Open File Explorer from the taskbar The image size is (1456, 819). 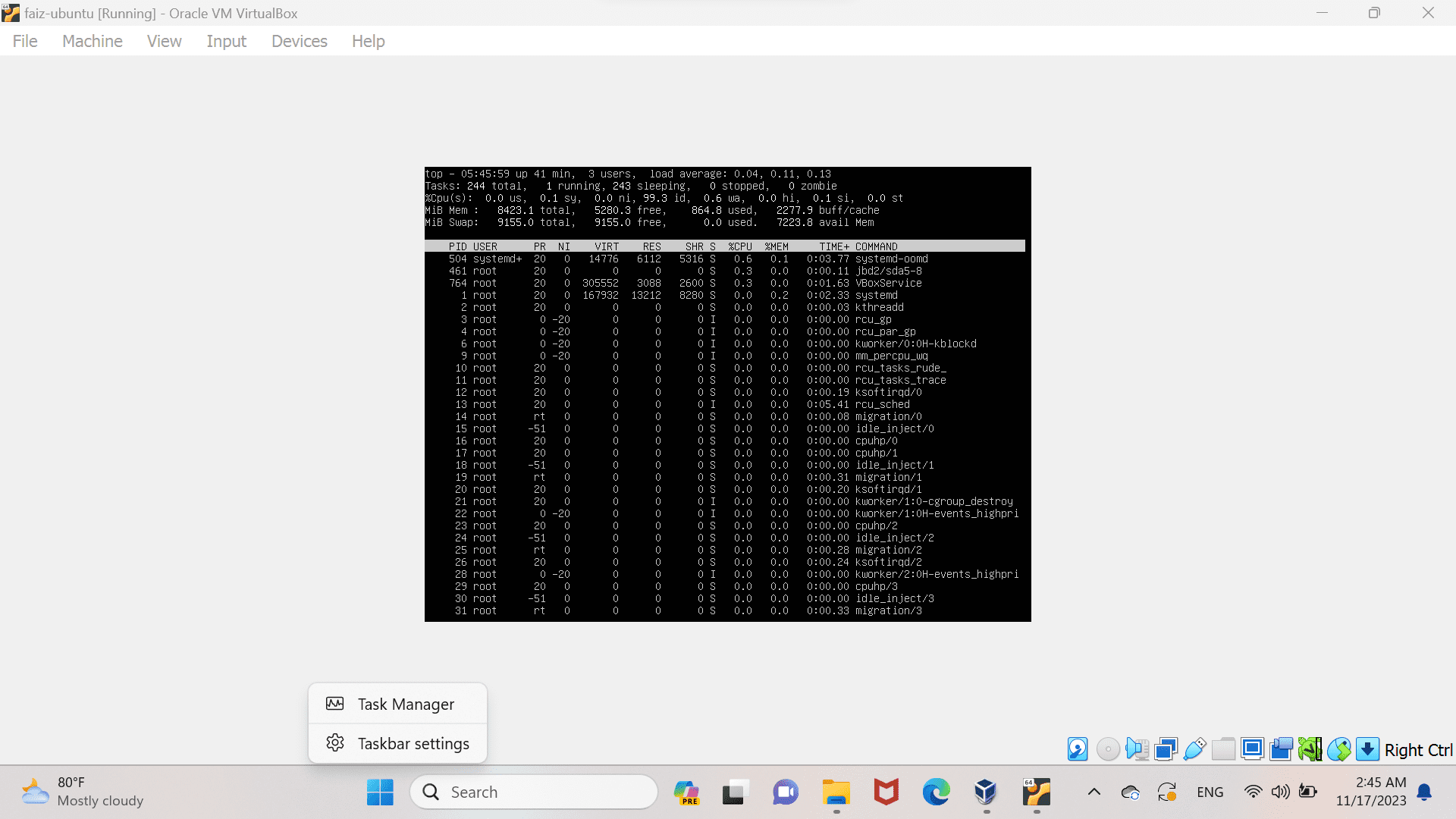point(836,792)
